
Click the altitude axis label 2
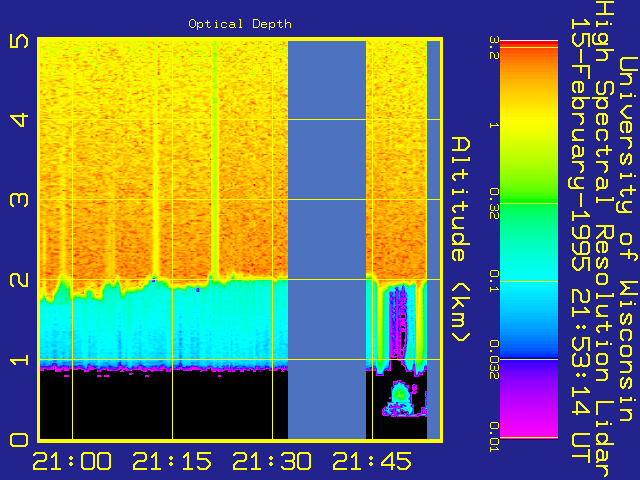click(x=19, y=280)
